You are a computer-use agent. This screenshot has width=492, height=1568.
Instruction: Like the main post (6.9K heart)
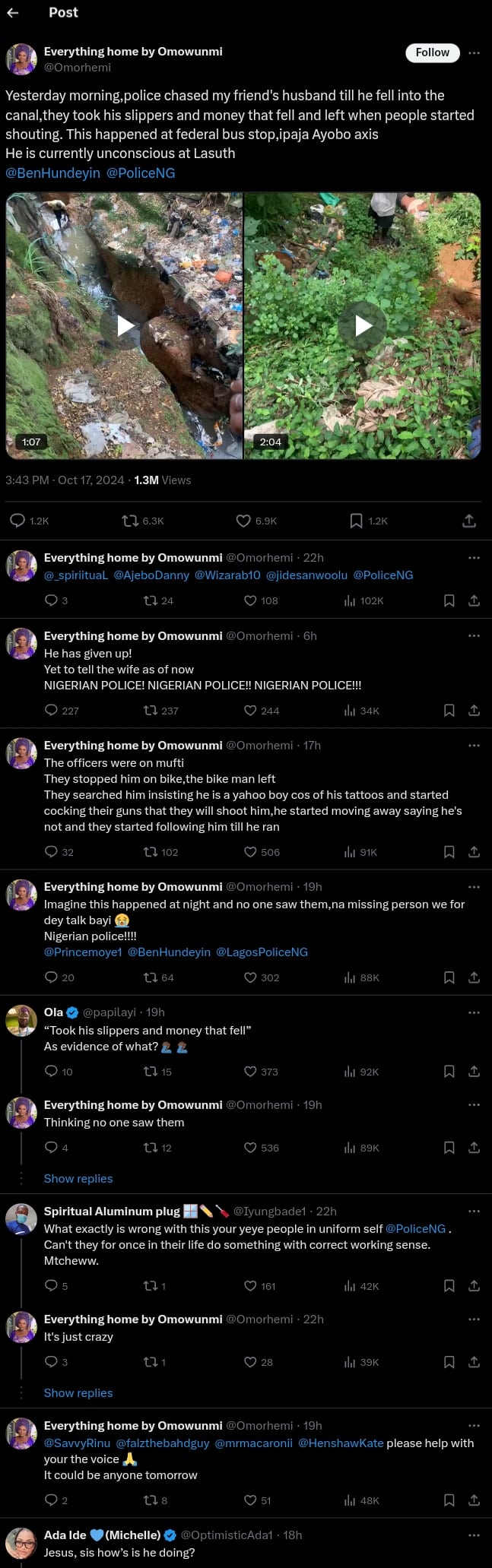pos(243,521)
